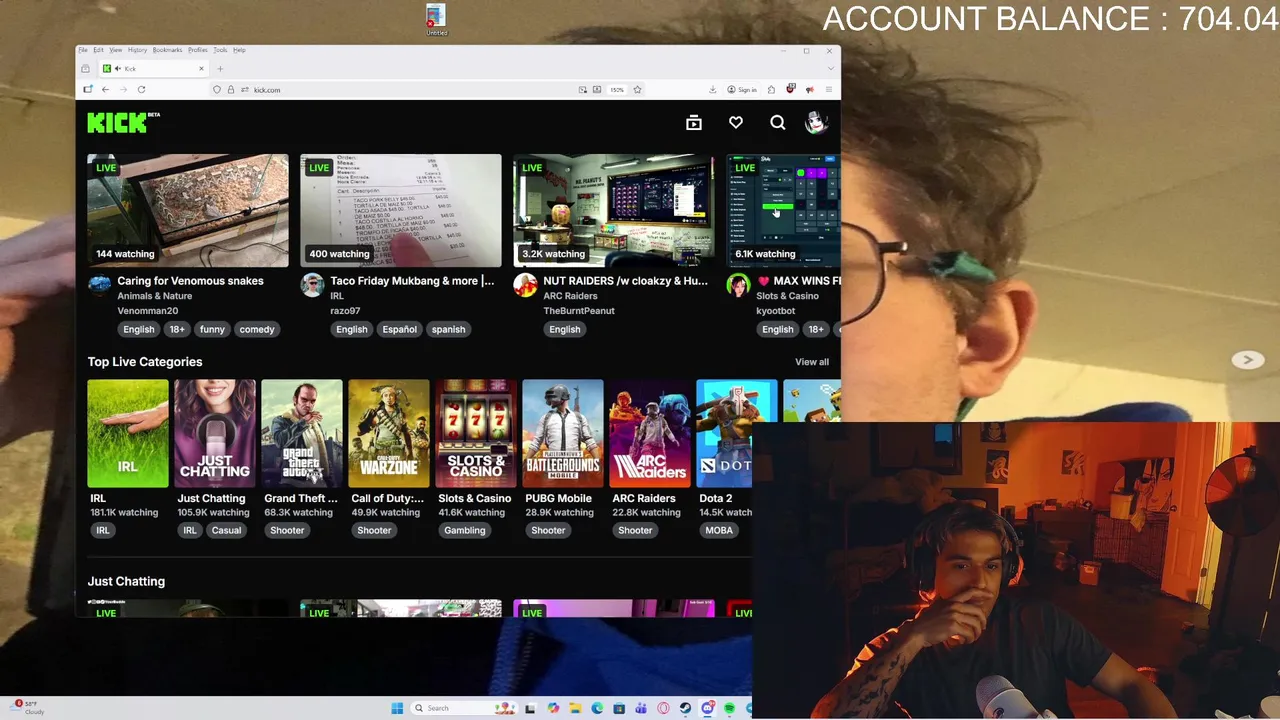Click the Casual tag under Just Chatting
Screen dimensions: 1280x720
226,530
